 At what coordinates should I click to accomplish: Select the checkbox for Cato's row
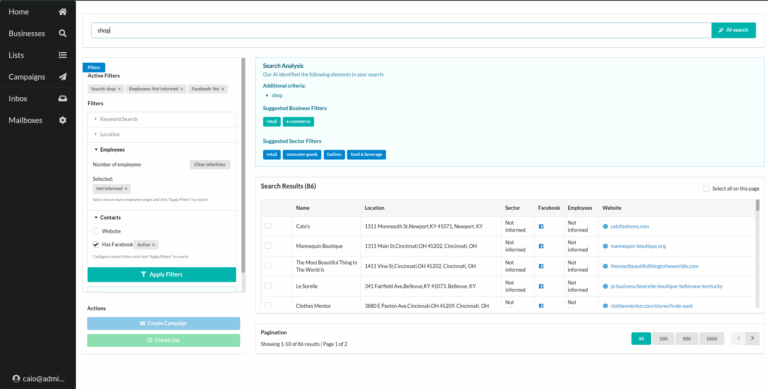coord(268,226)
